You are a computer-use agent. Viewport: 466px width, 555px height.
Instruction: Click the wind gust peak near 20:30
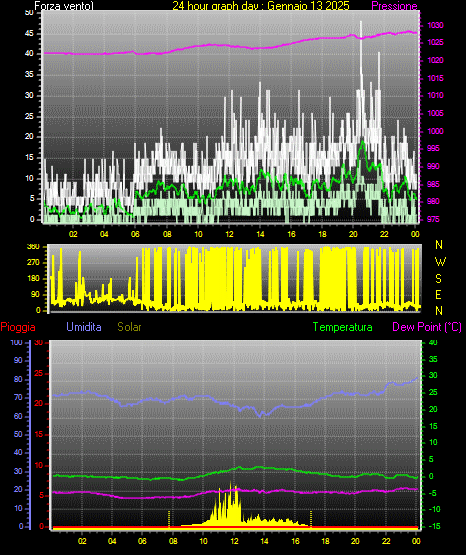point(361,22)
